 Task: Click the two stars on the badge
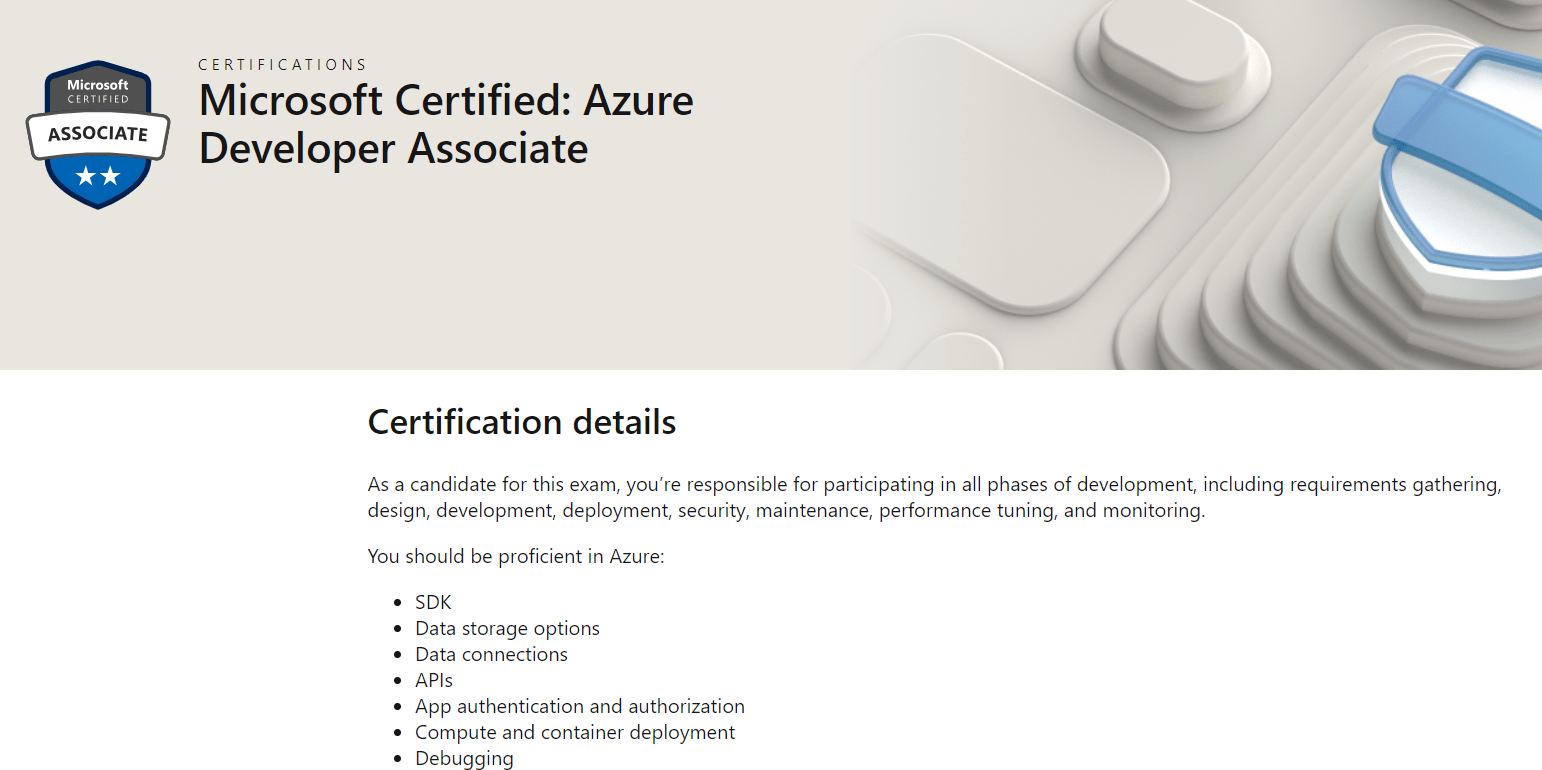pos(98,177)
